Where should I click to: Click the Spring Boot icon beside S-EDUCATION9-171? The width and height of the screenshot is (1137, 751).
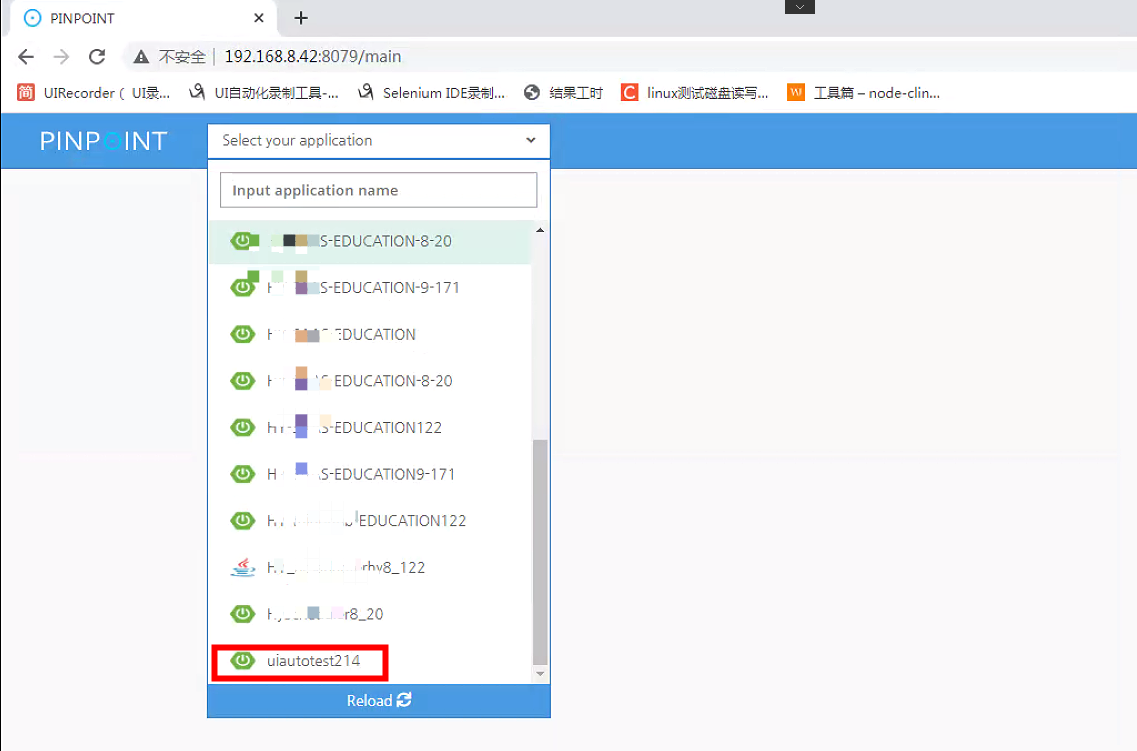[243, 474]
